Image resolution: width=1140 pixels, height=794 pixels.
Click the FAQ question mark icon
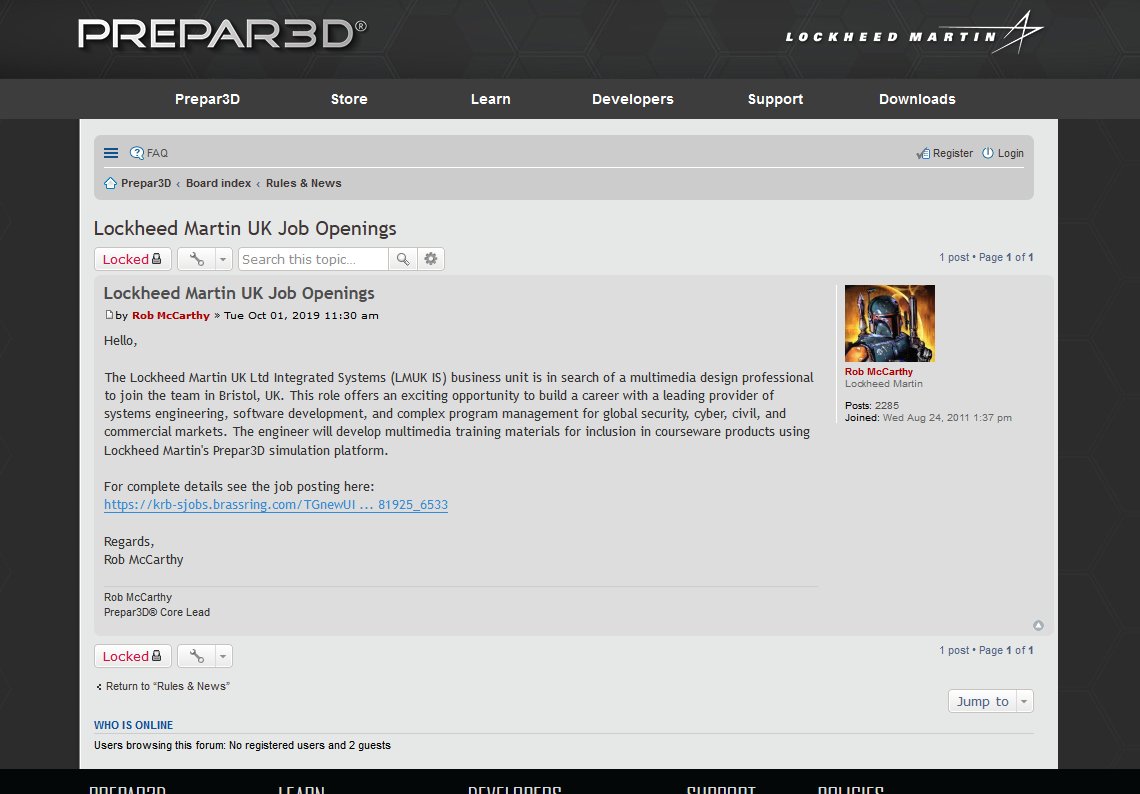(137, 153)
